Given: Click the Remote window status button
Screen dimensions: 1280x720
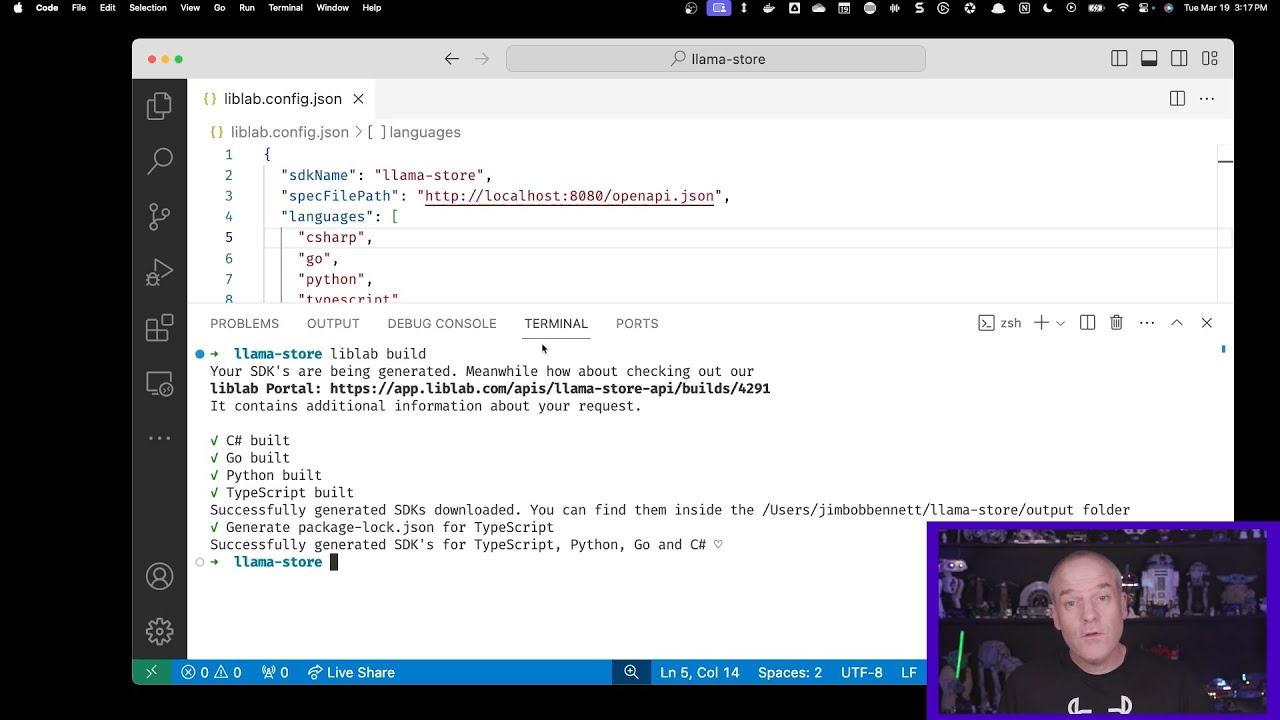Looking at the screenshot, I should (x=151, y=673).
